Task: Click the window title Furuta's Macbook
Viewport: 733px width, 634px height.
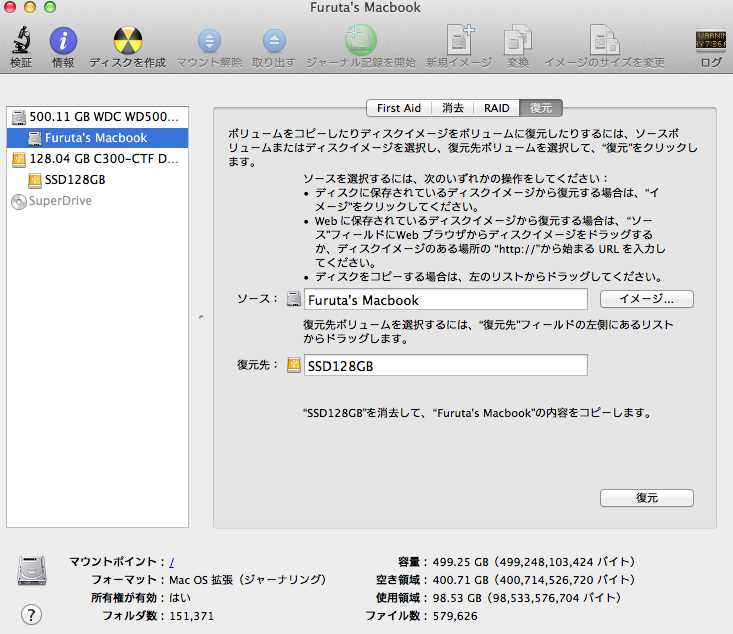Action: pos(365,7)
